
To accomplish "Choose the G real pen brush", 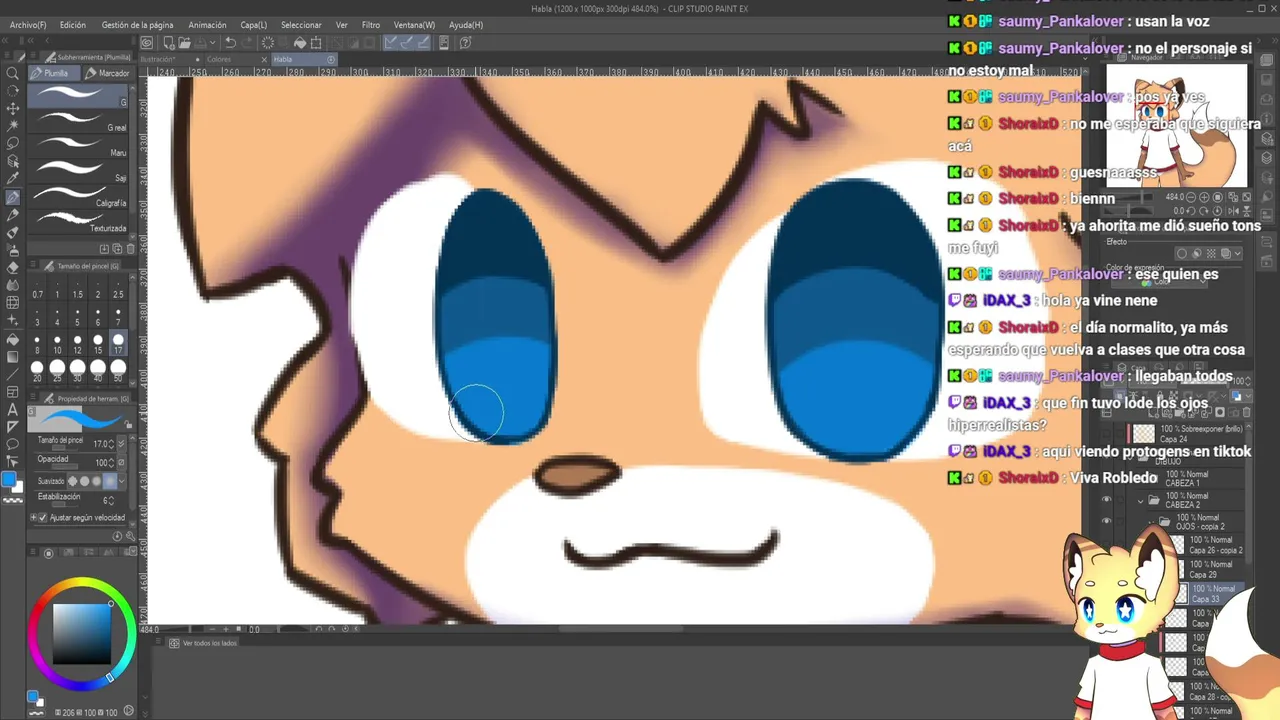I will (x=79, y=120).
